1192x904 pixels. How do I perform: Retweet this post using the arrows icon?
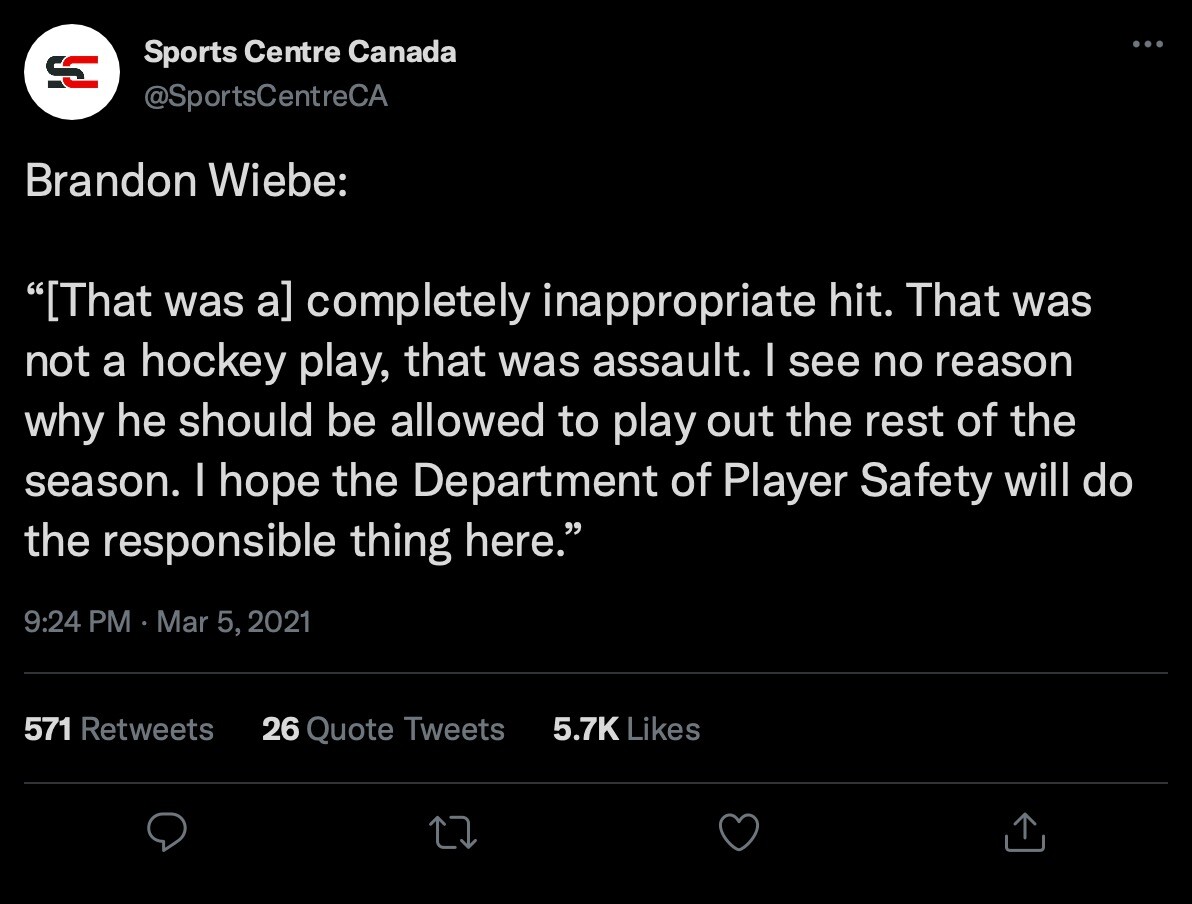(x=453, y=832)
